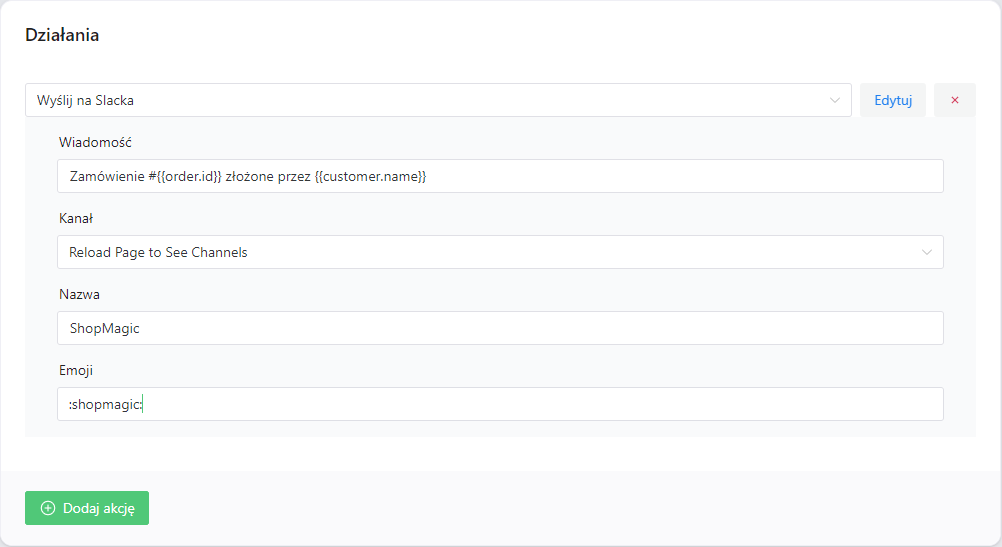The image size is (1002, 547).
Task: Focus the Emoji field with :shopmagic:
Action: click(500, 404)
